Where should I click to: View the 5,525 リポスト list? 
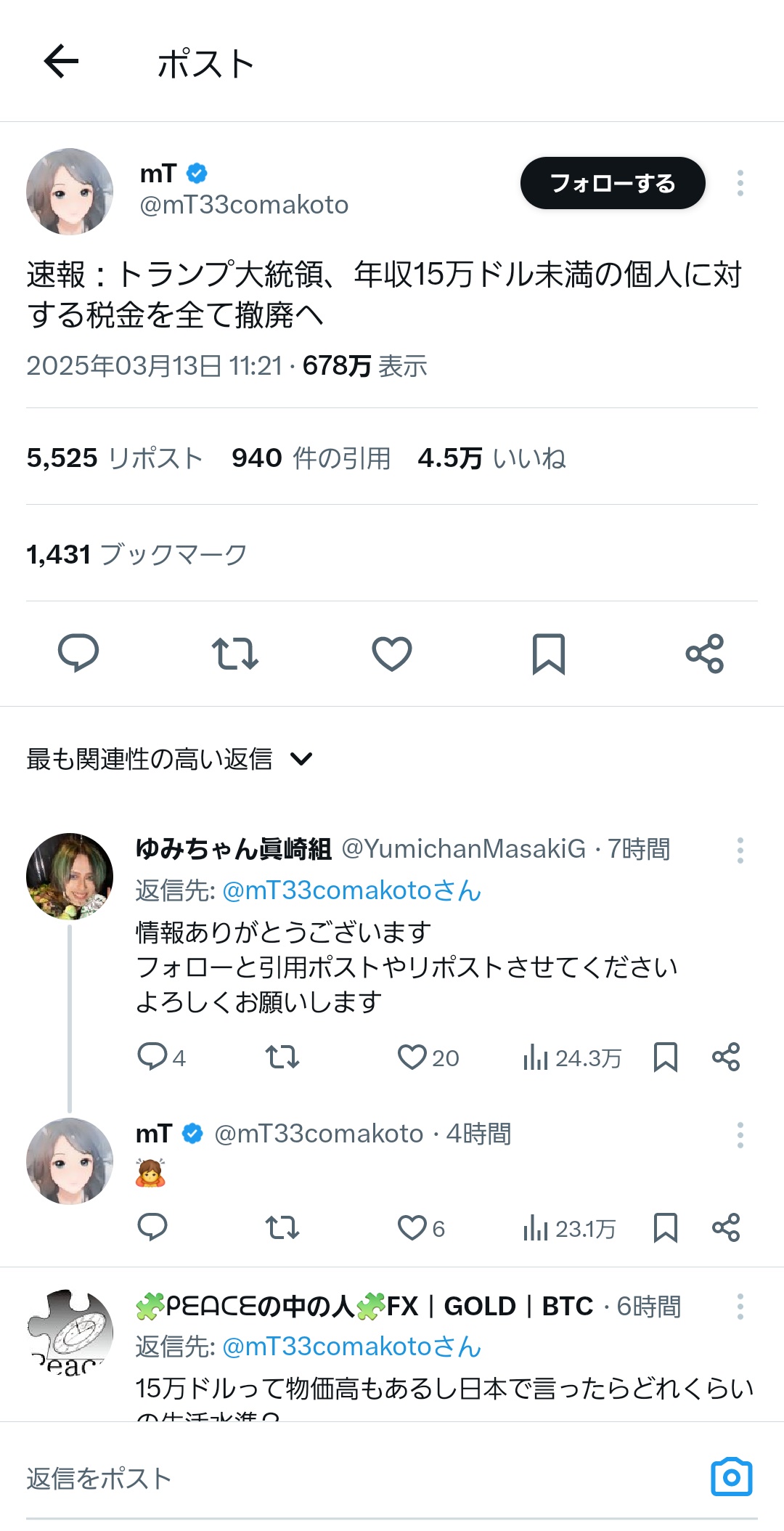pos(115,458)
